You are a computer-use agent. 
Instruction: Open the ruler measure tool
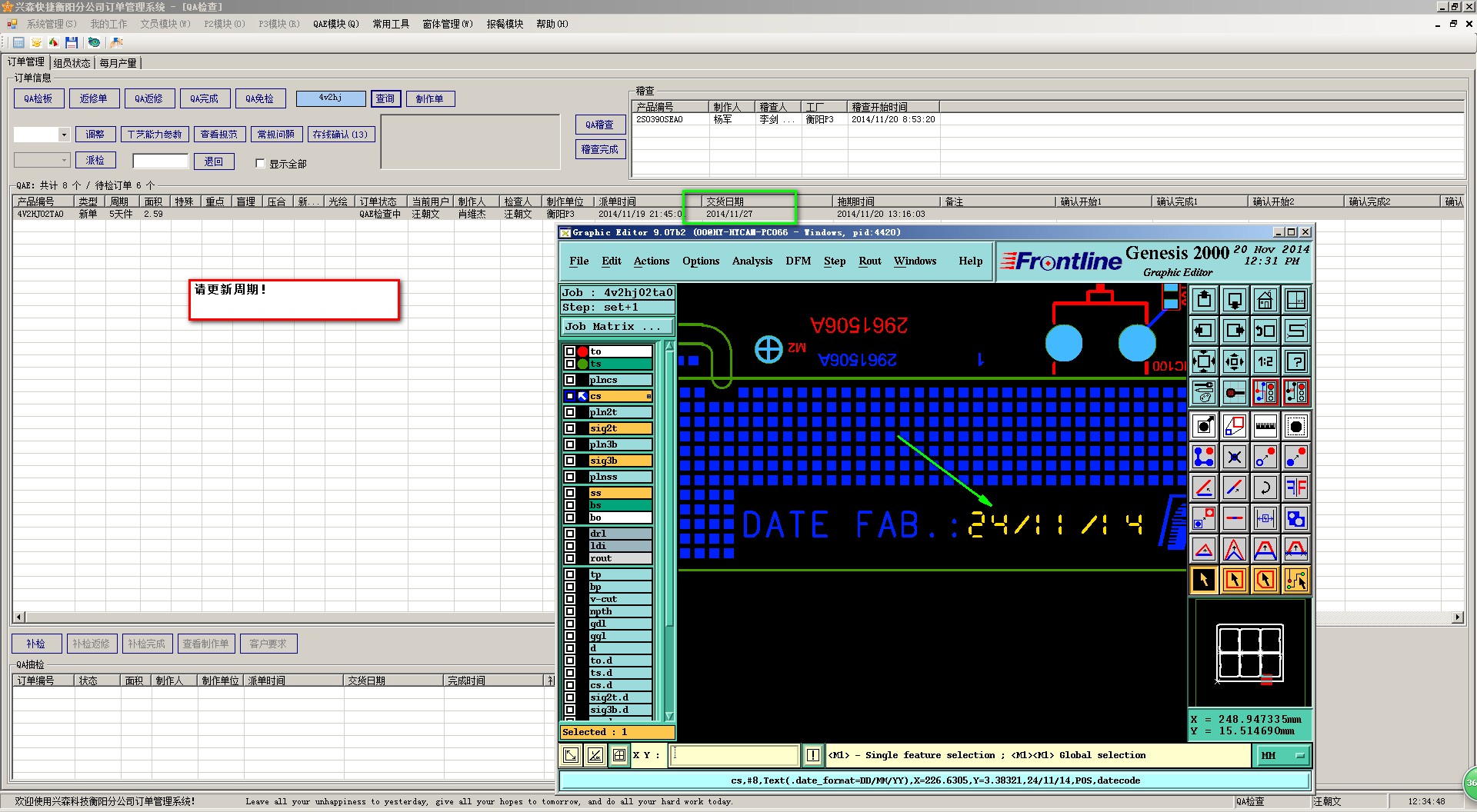coord(1265,426)
